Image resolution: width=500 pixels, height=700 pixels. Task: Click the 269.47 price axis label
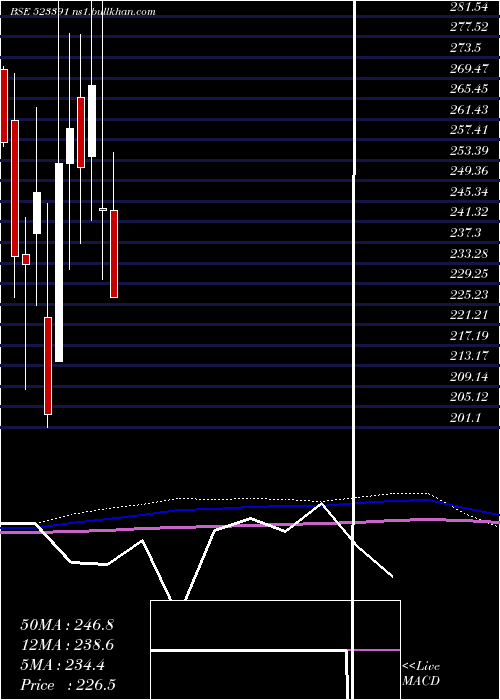tap(469, 68)
